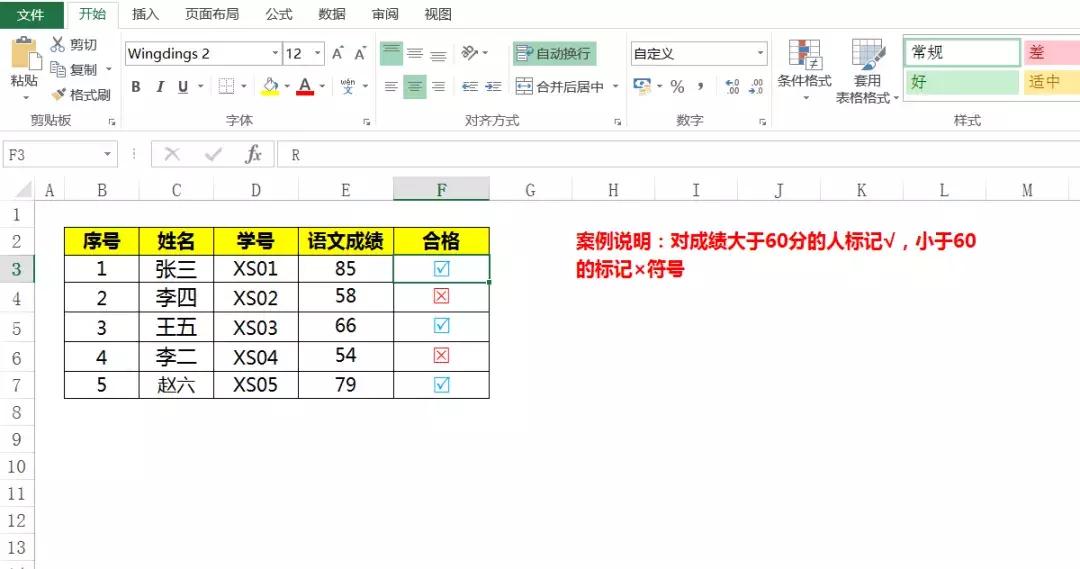Open Conditional Formatting (条件格式) menu

tap(804, 69)
